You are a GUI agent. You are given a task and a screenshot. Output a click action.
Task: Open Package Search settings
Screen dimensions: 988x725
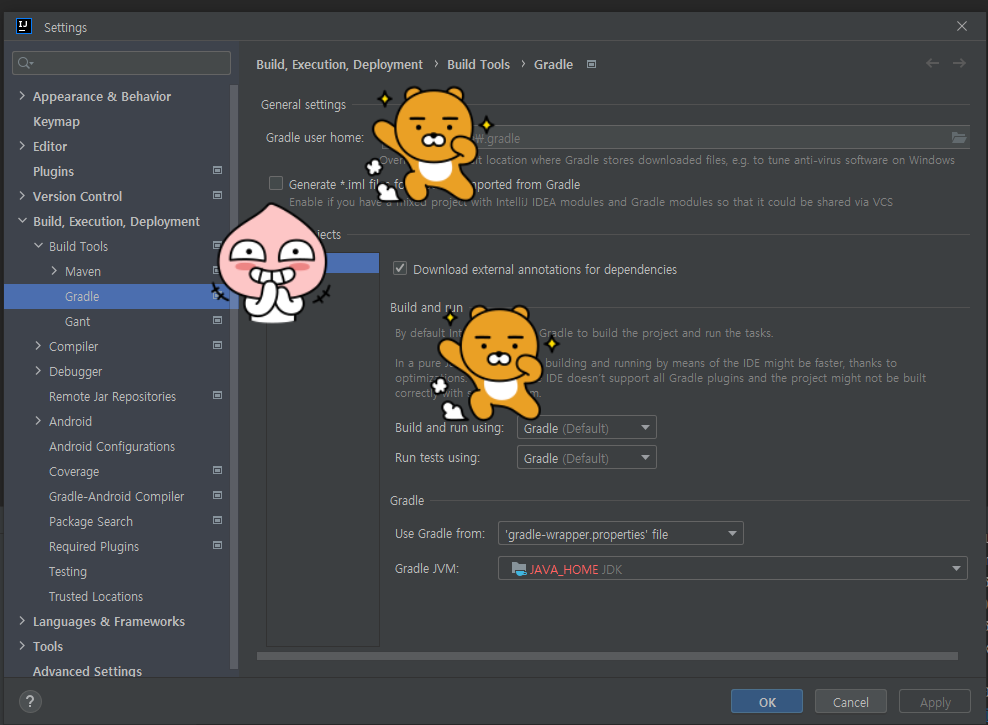click(91, 522)
